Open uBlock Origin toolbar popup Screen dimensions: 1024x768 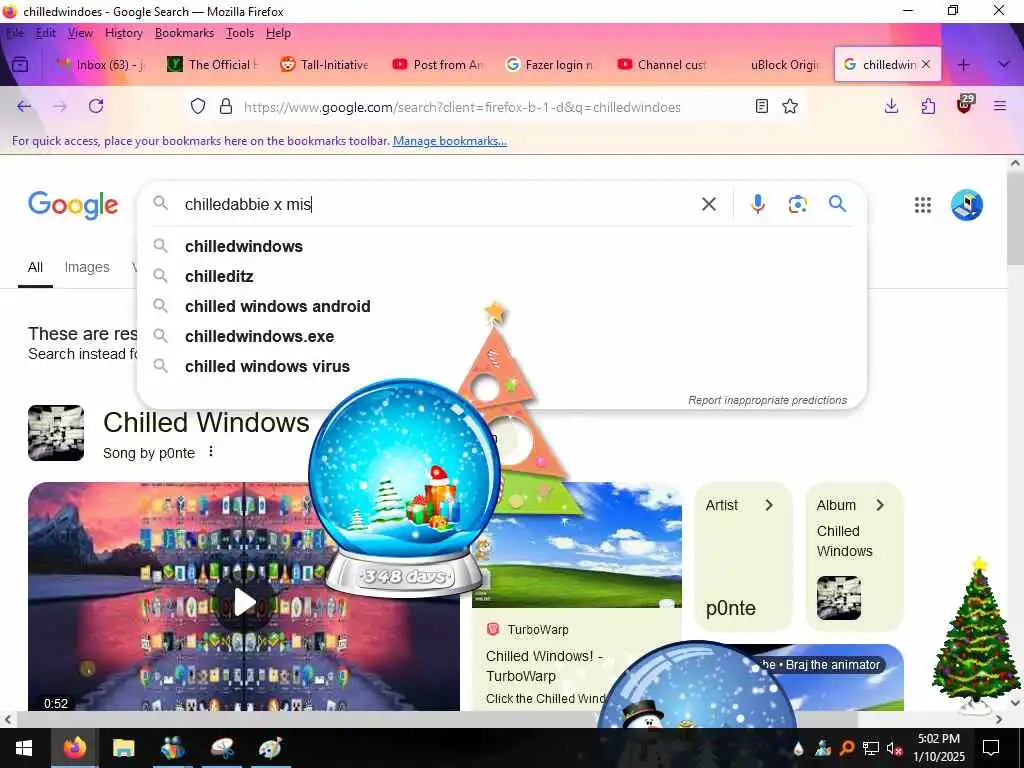tap(965, 104)
